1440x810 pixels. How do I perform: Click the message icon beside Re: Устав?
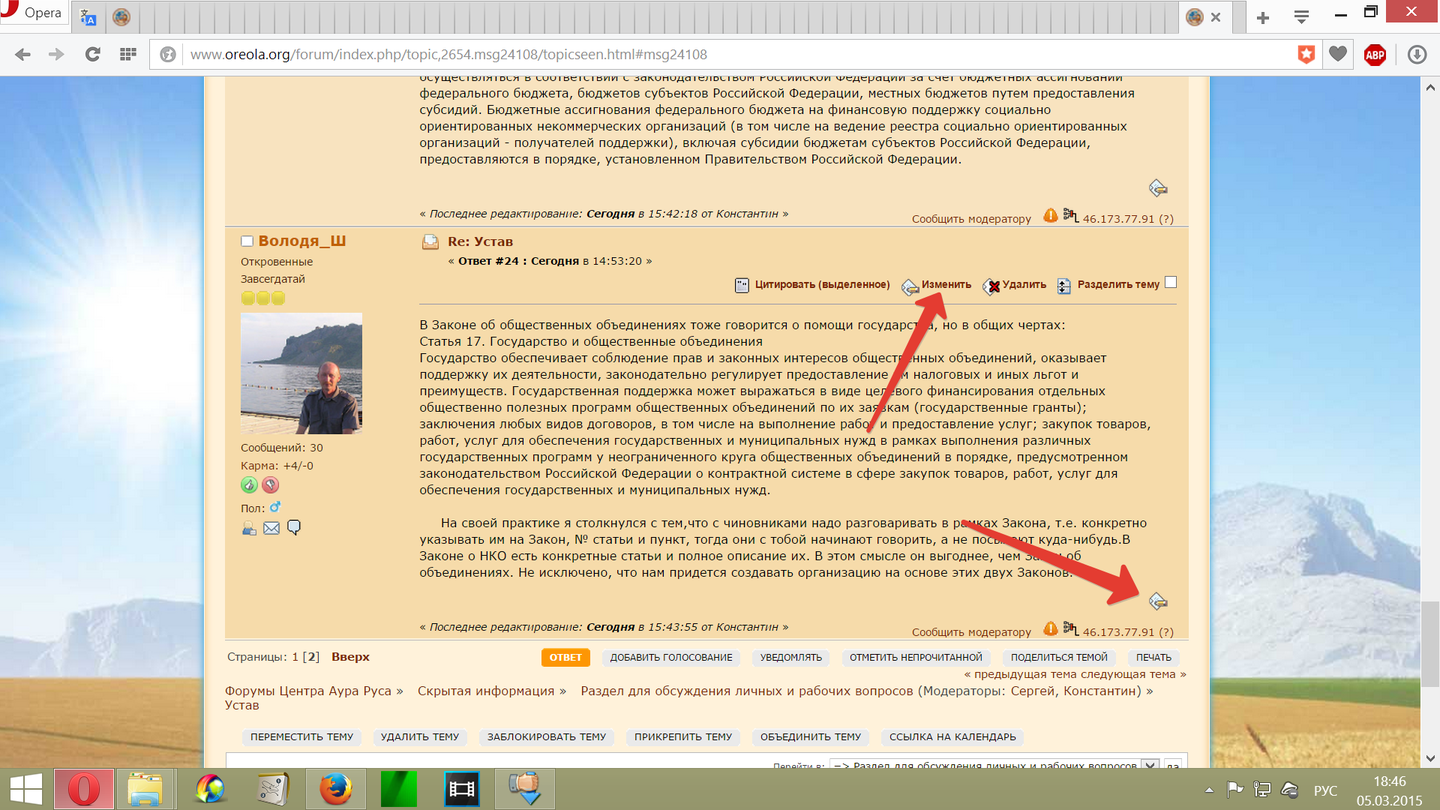tap(430, 242)
